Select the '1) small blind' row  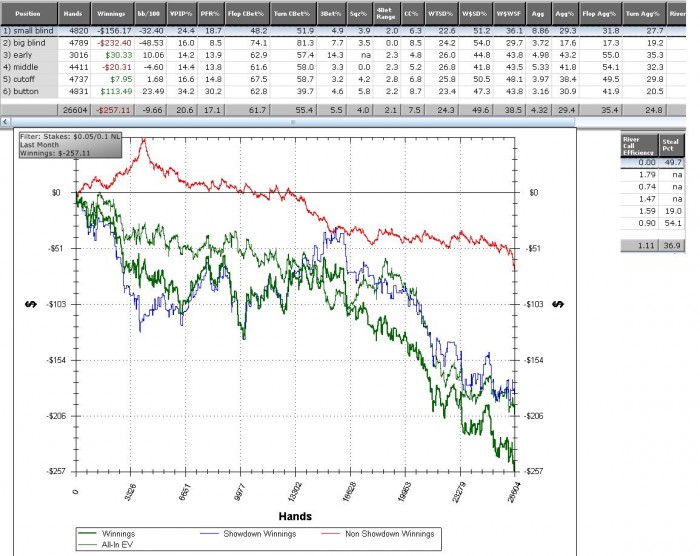pyautogui.click(x=343, y=31)
